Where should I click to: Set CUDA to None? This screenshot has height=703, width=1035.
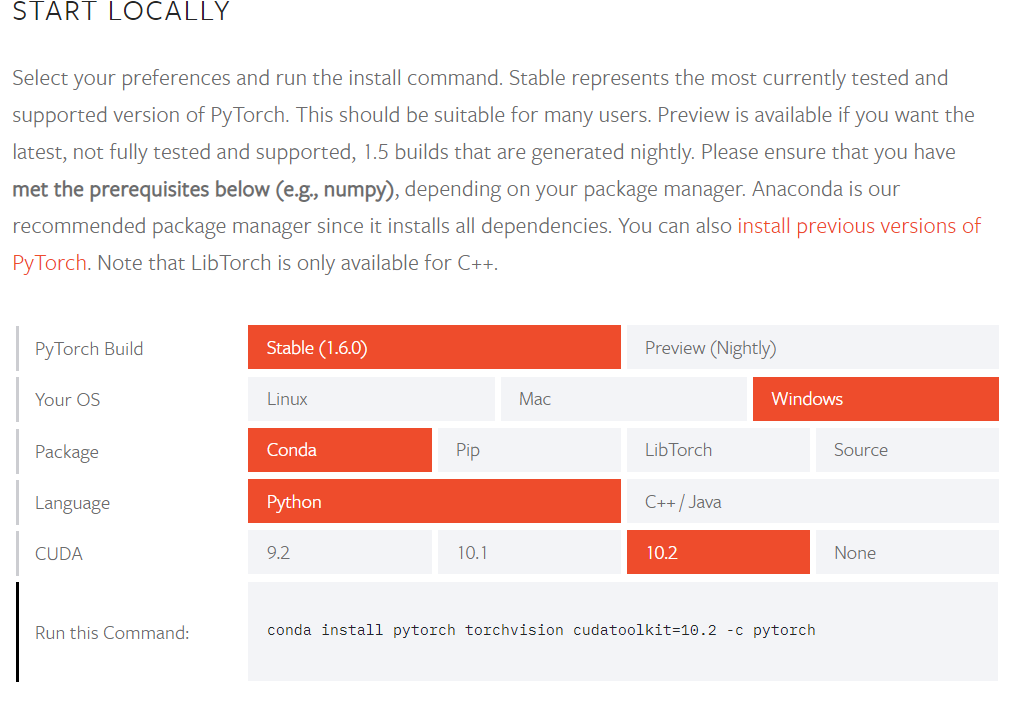(x=906, y=553)
